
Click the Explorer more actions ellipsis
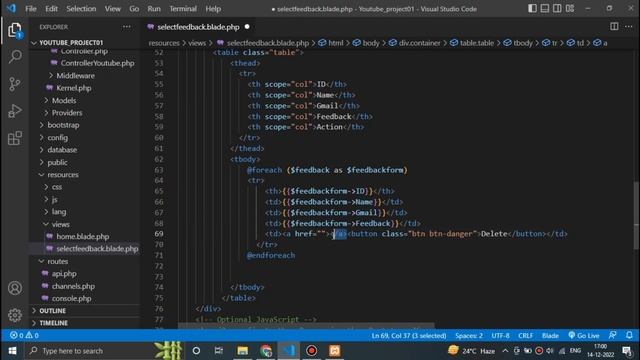tap(127, 27)
